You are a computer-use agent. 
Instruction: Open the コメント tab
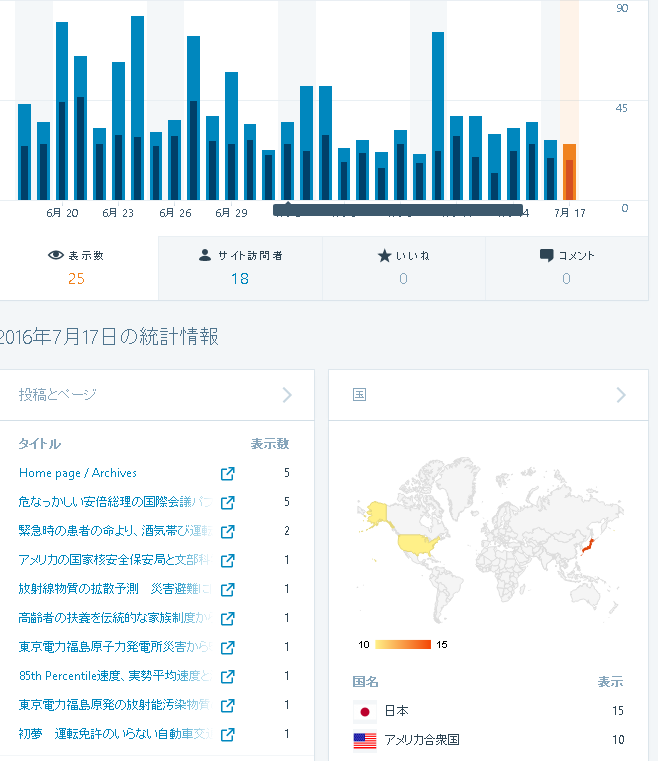[566, 267]
